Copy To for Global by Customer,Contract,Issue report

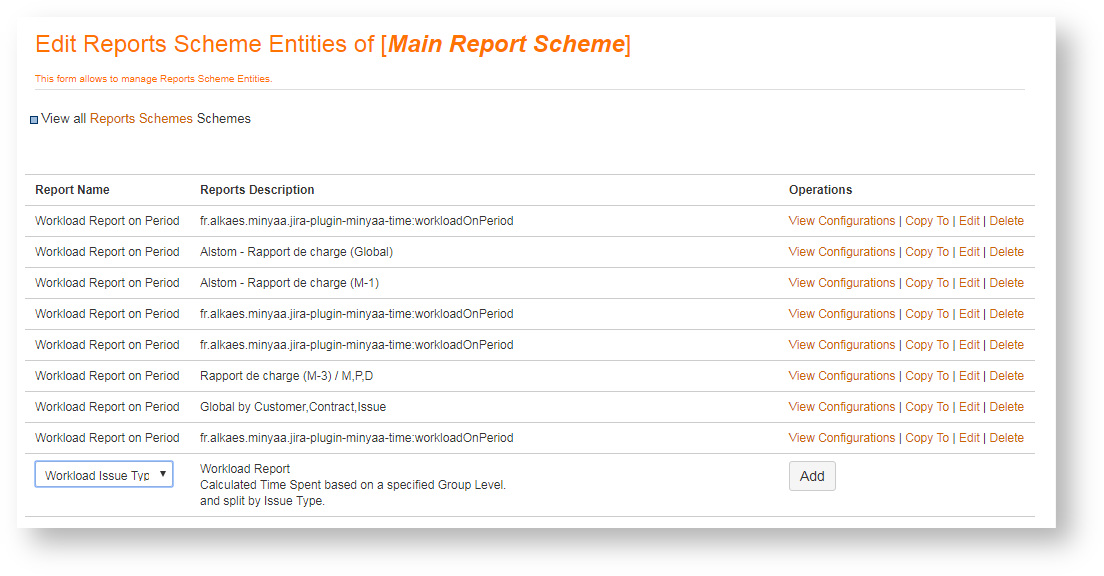coord(926,407)
